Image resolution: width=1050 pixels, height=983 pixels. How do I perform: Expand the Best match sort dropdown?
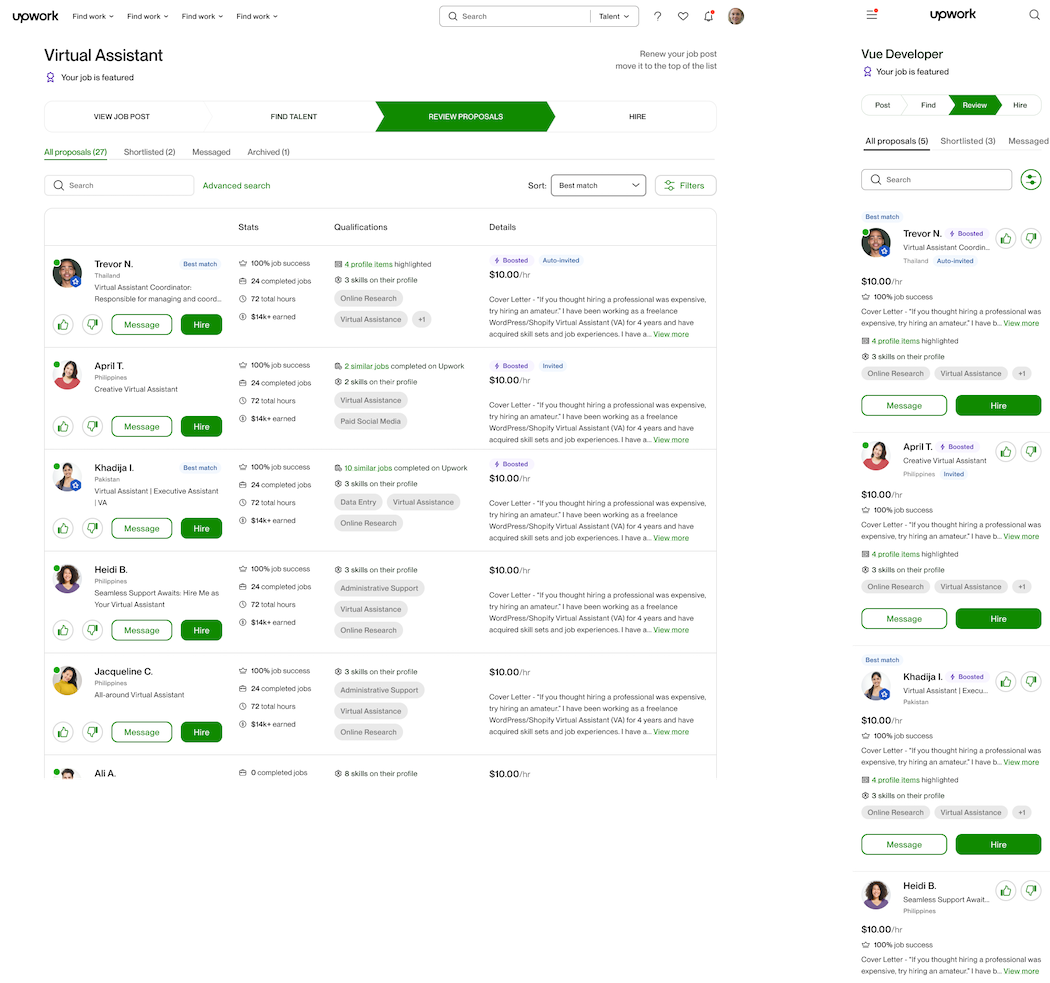598,185
